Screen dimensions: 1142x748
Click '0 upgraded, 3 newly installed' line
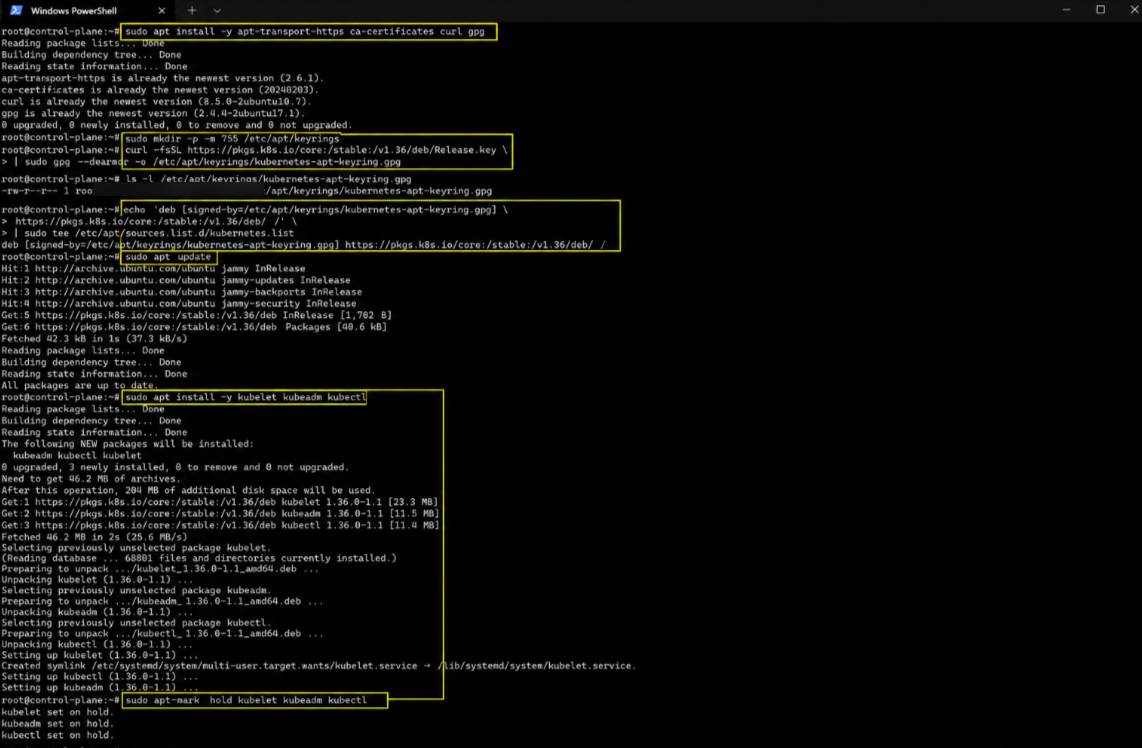click(x=176, y=467)
